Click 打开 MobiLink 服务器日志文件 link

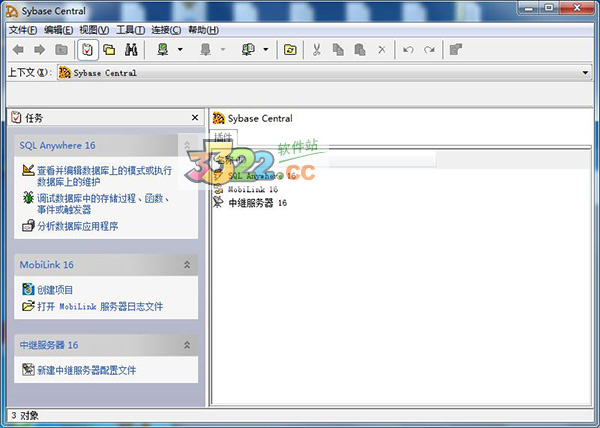[x=100, y=306]
